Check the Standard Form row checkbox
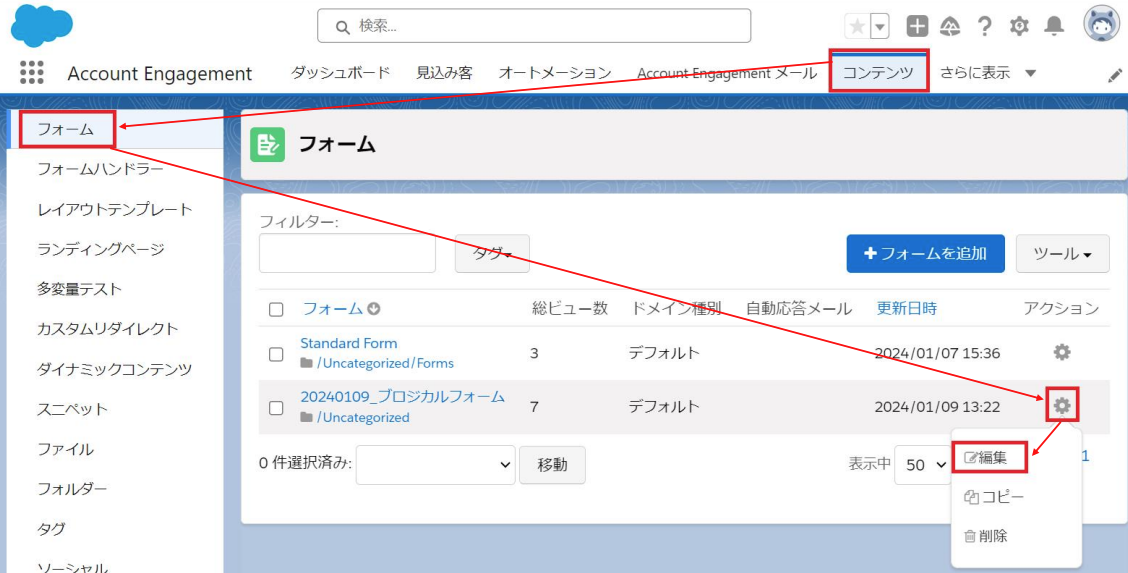1128x573 pixels. click(276, 354)
